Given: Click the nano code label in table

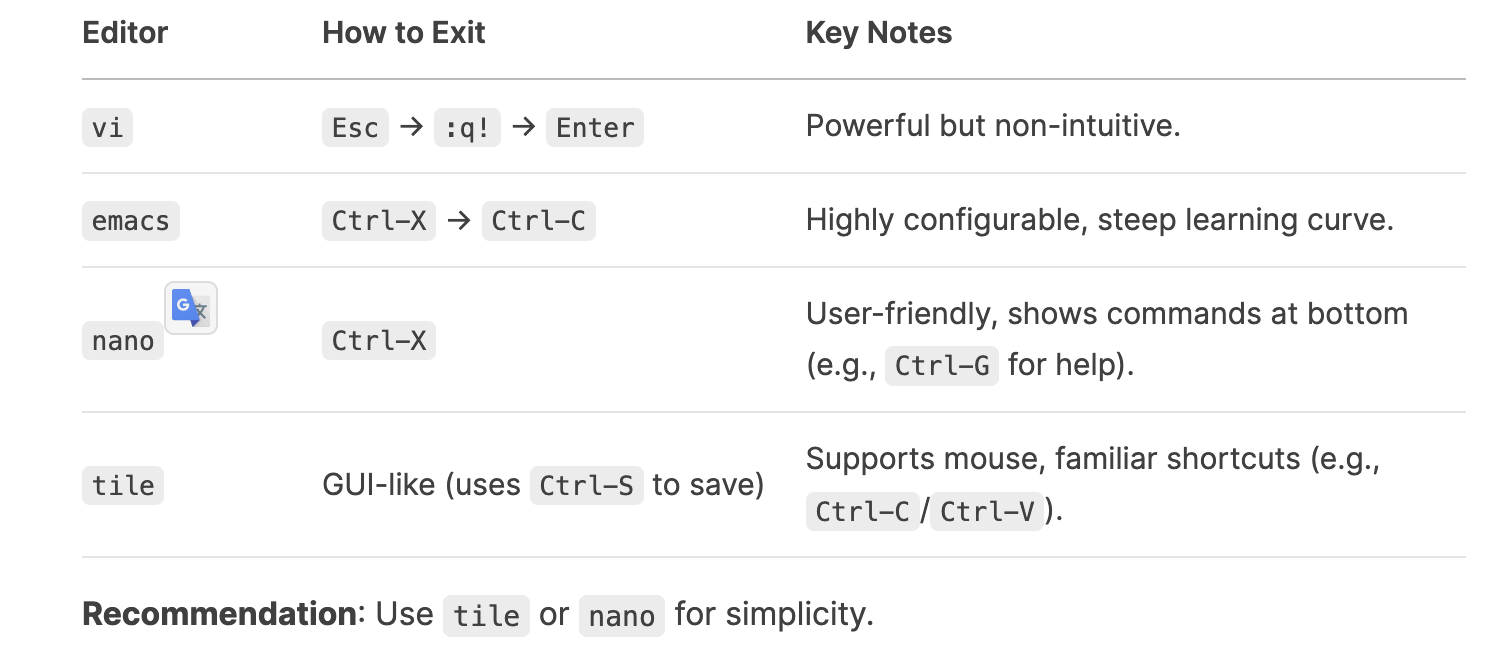Looking at the screenshot, I should 123,341.
